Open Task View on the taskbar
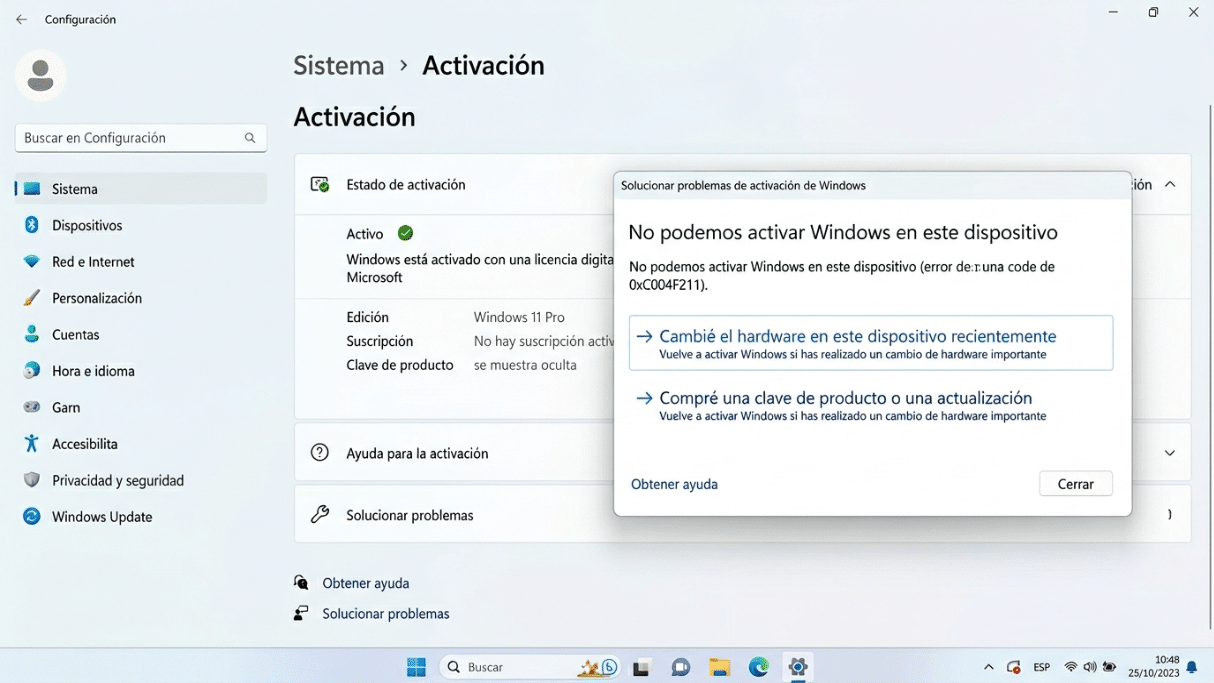Viewport: 1214px width, 683px height. 642,667
